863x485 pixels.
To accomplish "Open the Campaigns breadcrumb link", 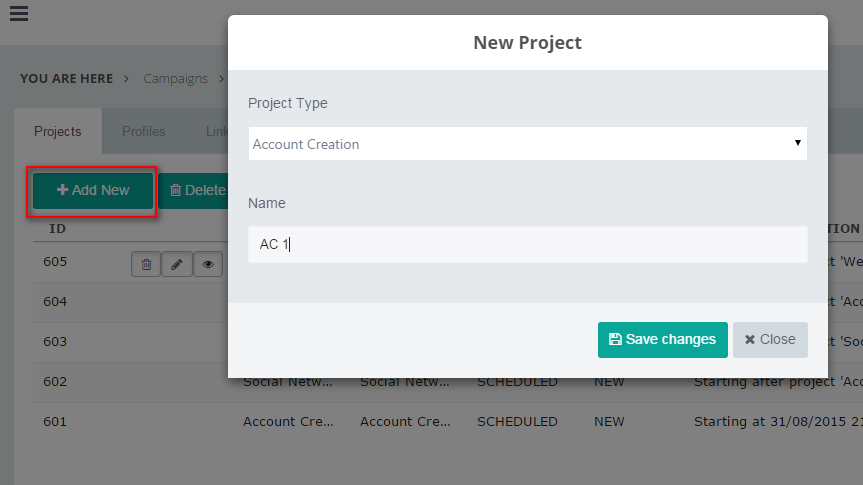I will [176, 79].
